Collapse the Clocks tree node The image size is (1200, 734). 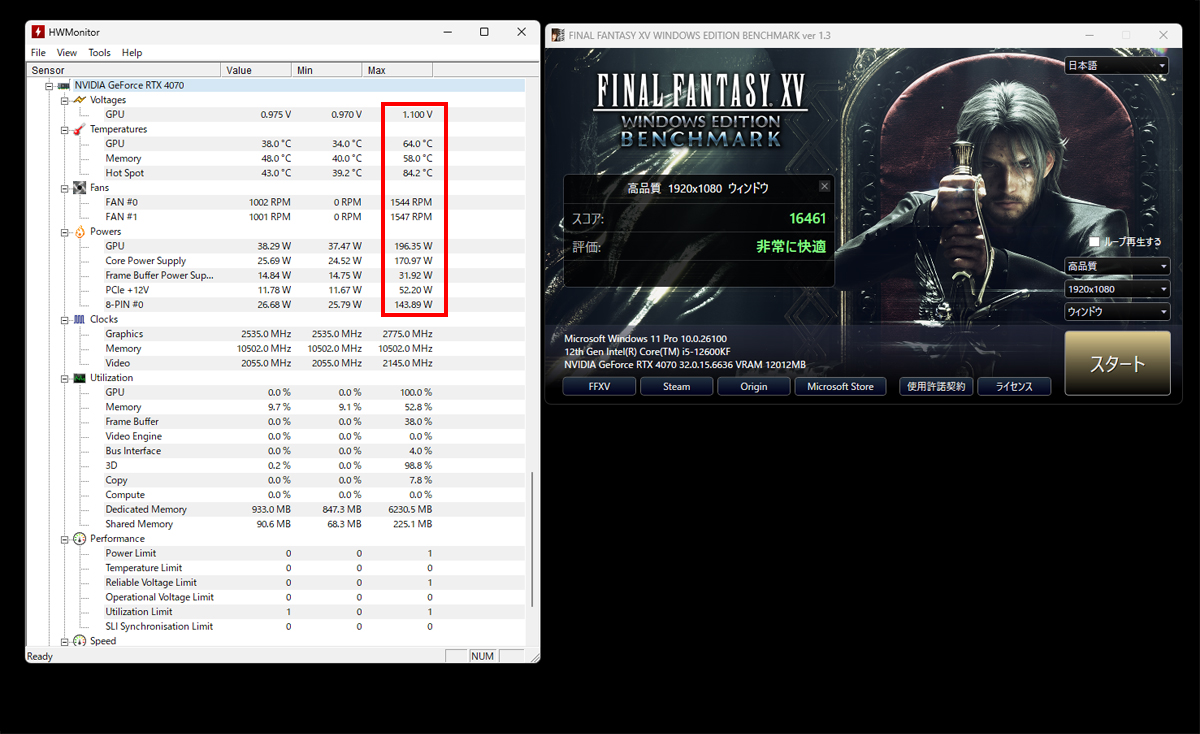click(64, 320)
